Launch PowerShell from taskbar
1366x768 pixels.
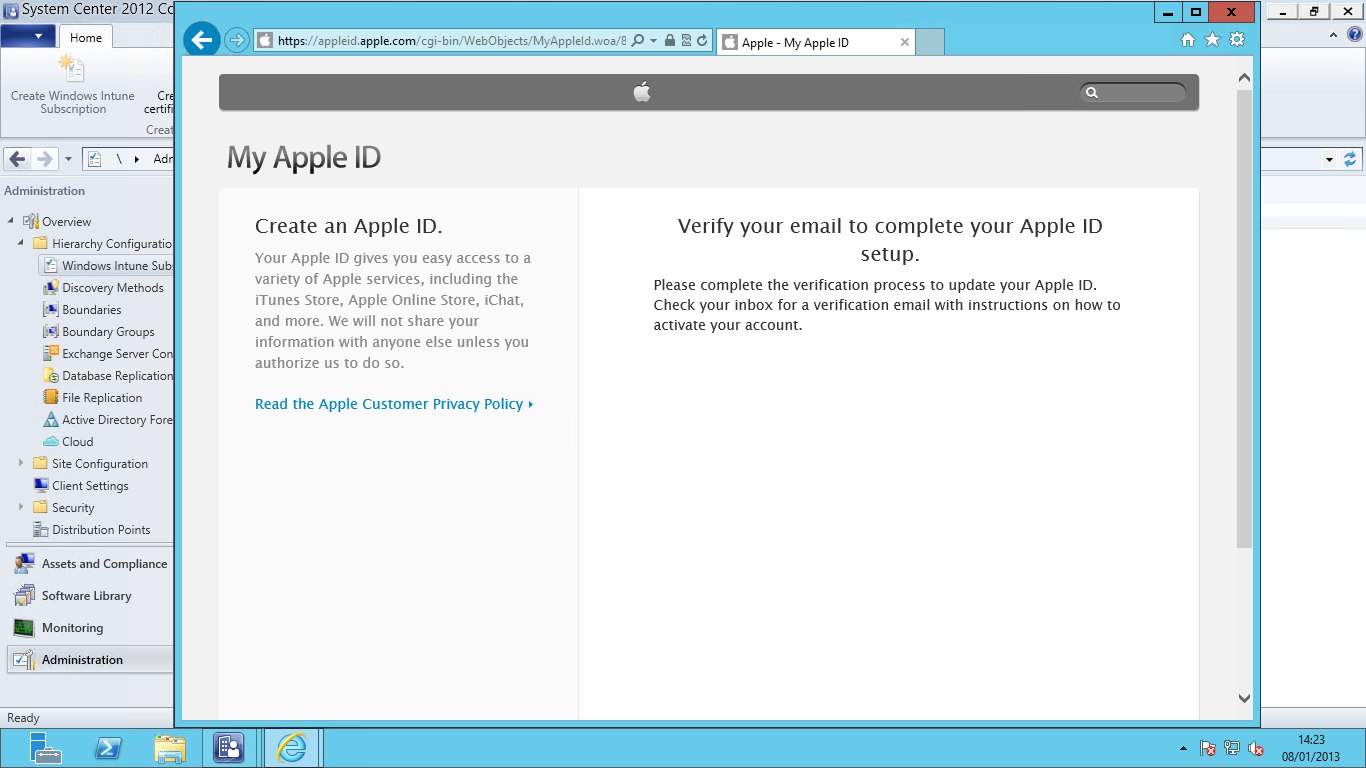pos(108,748)
